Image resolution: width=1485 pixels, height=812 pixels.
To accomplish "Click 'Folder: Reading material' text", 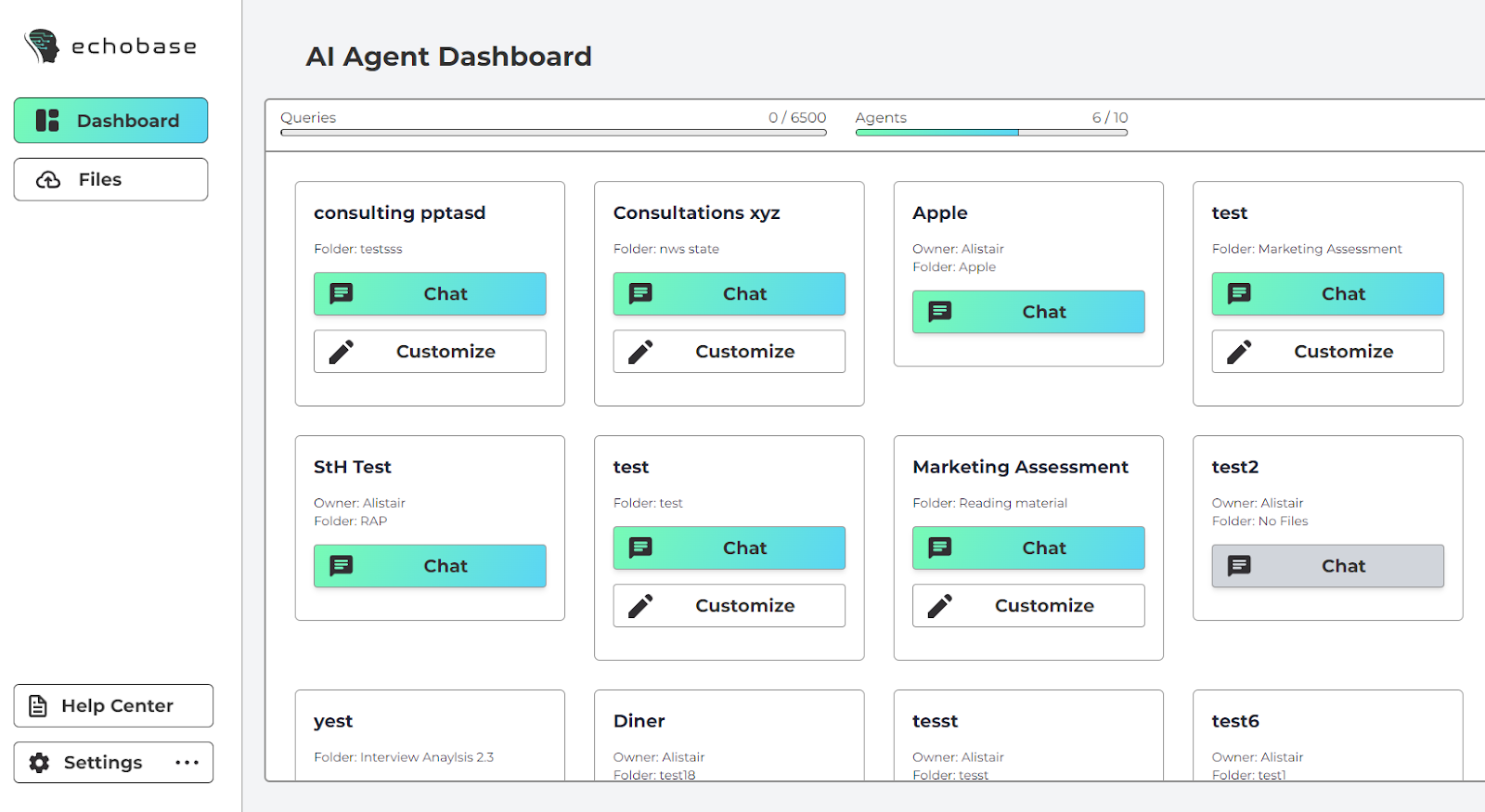I will pos(989,504).
